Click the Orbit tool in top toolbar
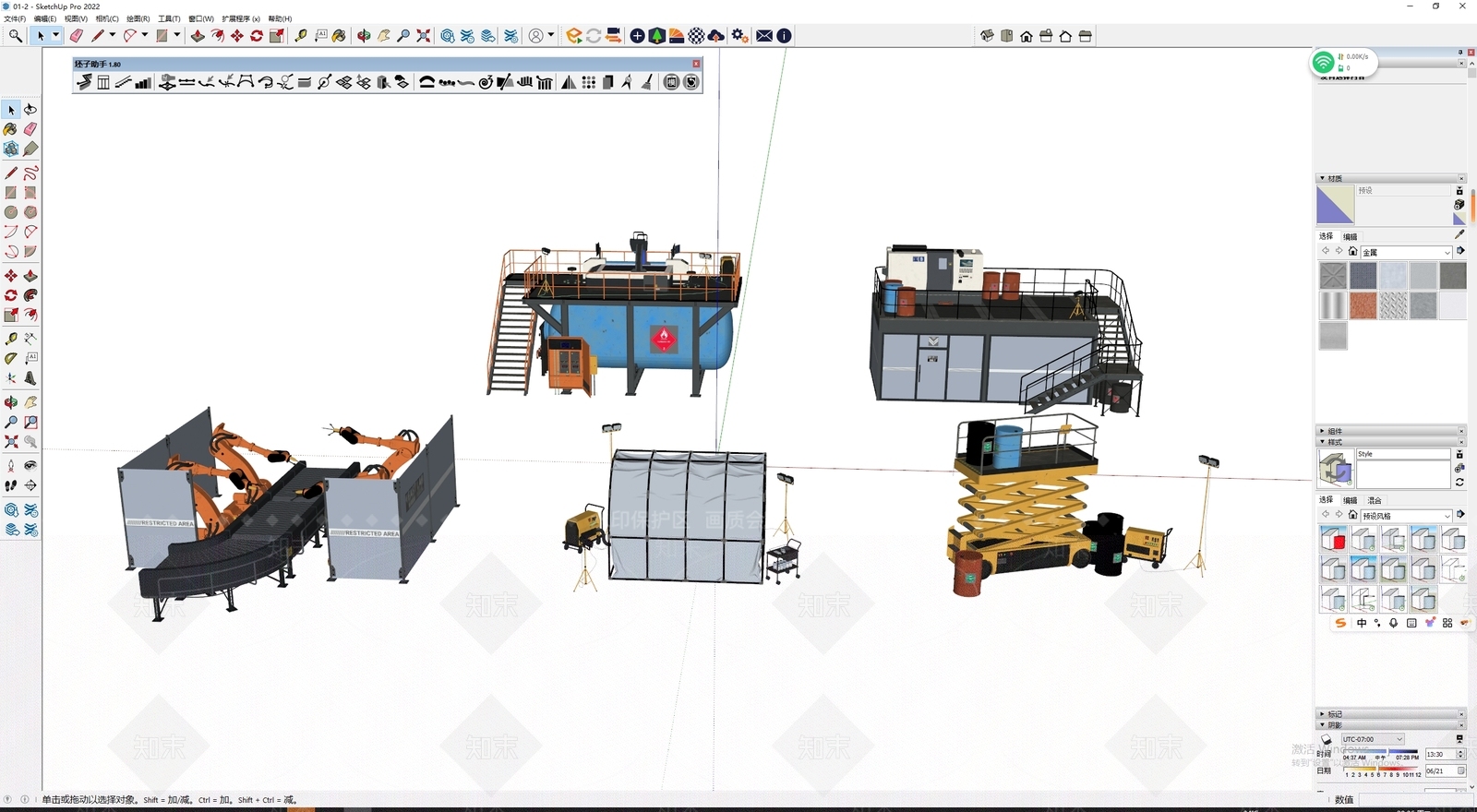 364,36
